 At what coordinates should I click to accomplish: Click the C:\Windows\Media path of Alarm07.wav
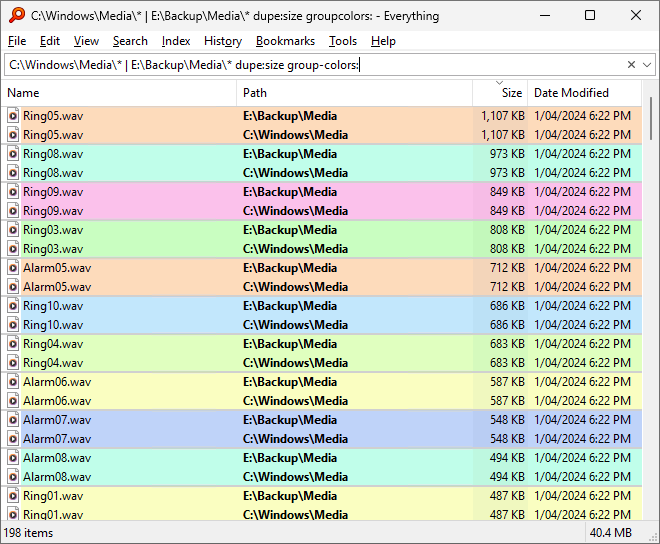coord(295,439)
